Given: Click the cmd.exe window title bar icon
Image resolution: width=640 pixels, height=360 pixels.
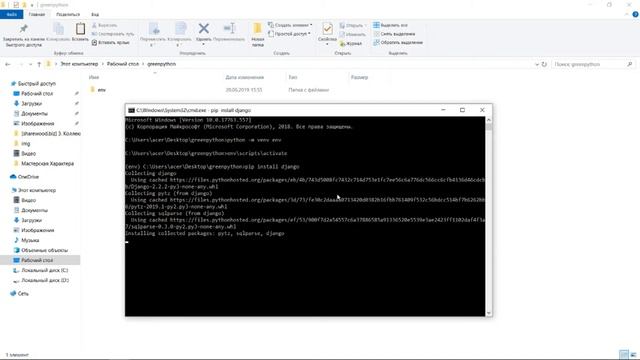Looking at the screenshot, I should click(131, 110).
